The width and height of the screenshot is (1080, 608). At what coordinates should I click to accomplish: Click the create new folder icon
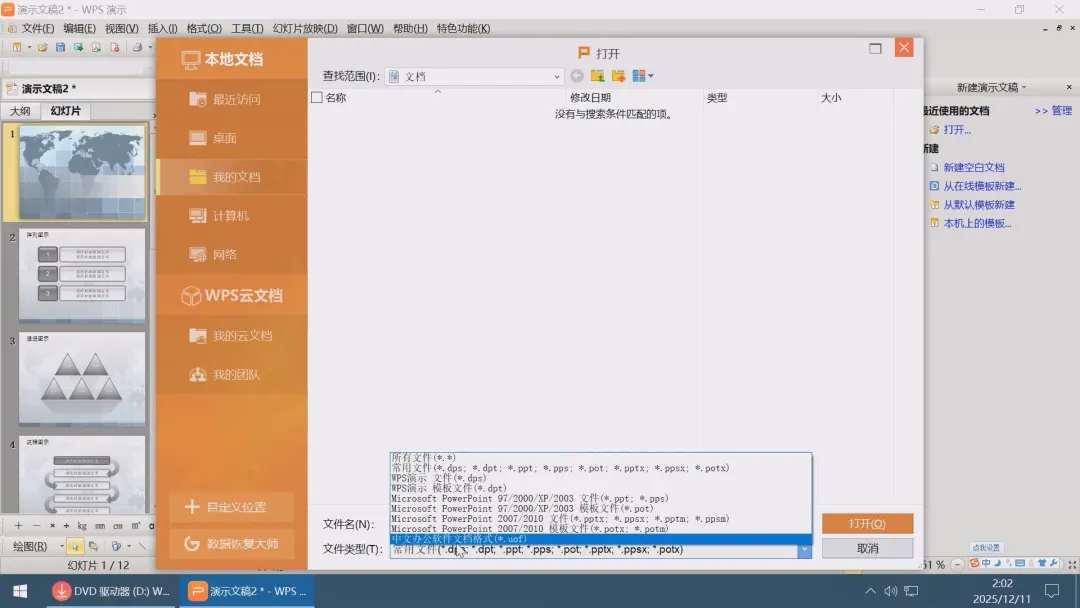point(618,76)
